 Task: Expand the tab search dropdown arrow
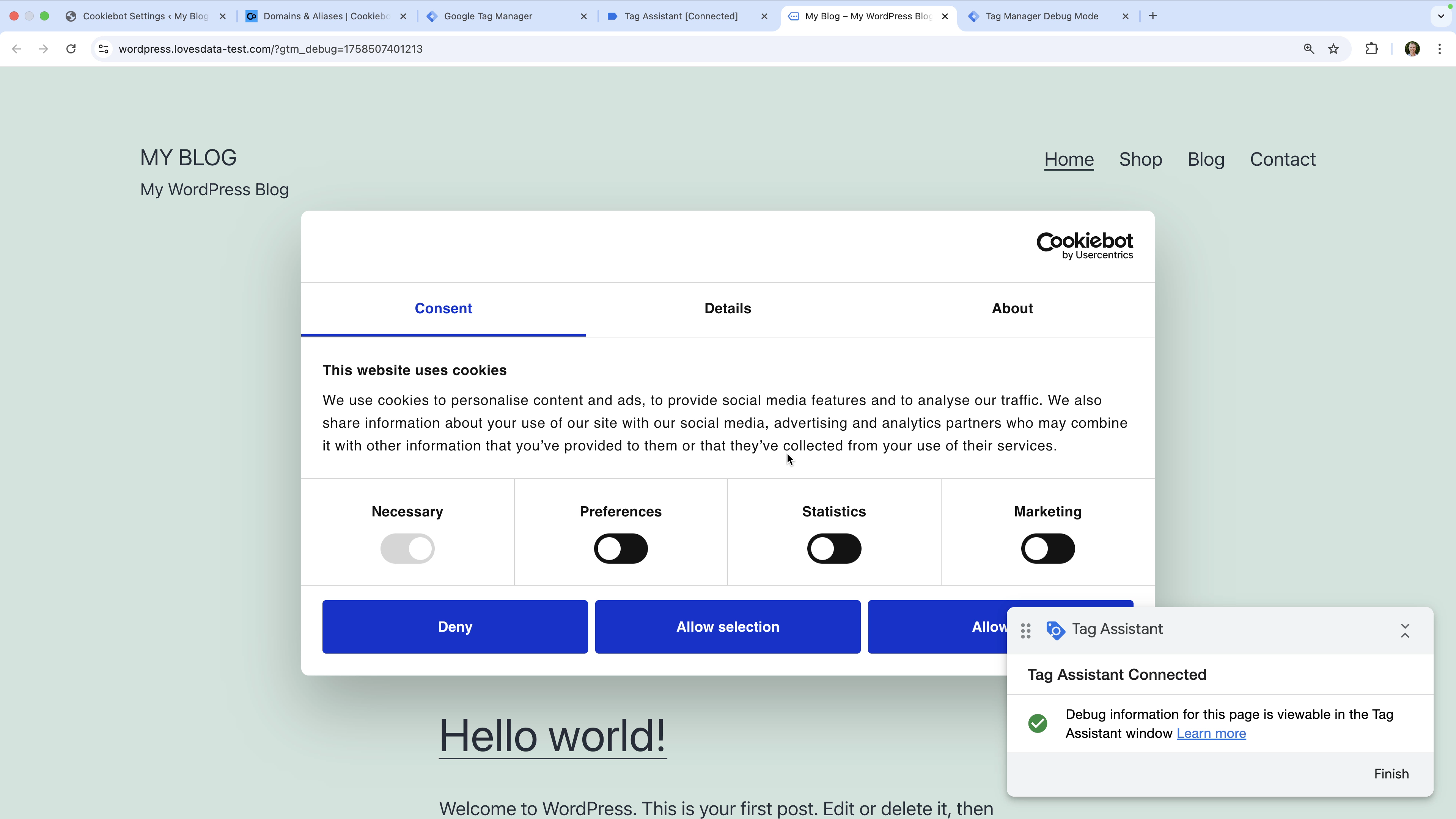(x=1441, y=16)
